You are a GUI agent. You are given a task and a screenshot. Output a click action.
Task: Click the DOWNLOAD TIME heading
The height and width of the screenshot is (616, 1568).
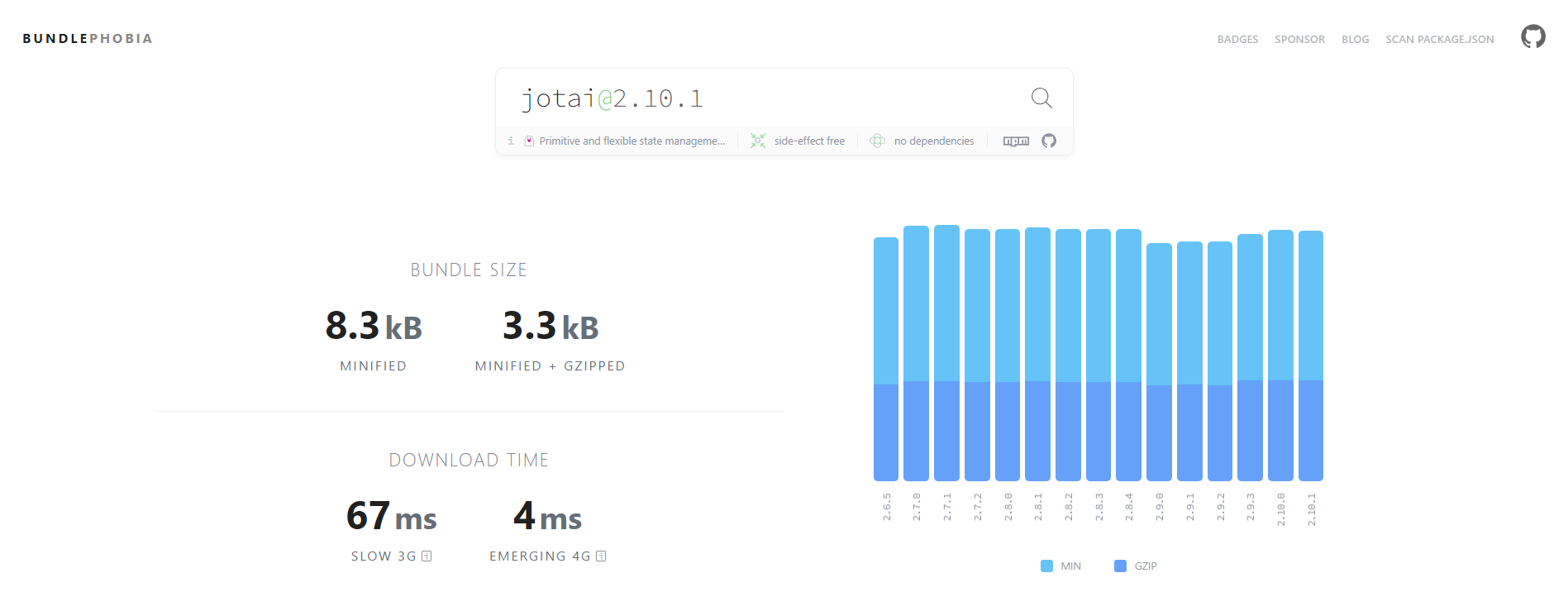click(x=469, y=461)
